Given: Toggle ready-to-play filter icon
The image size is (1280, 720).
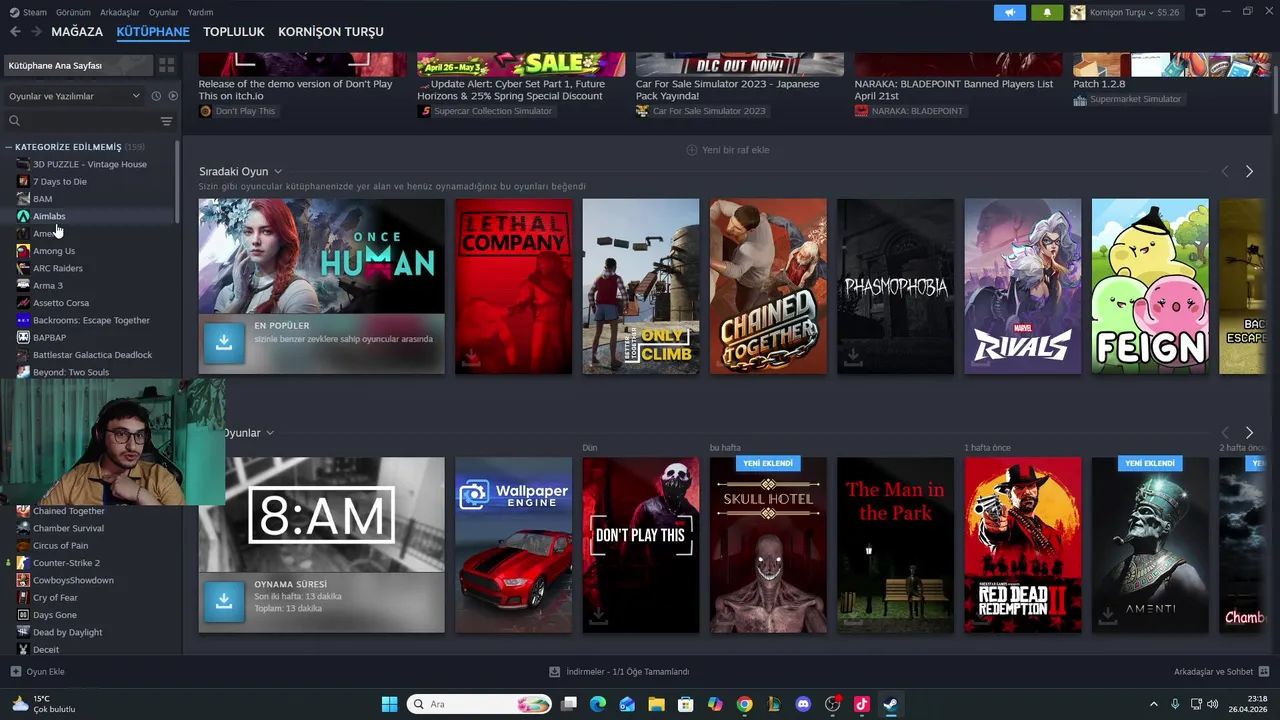Looking at the screenshot, I should pyautogui.click(x=173, y=96).
